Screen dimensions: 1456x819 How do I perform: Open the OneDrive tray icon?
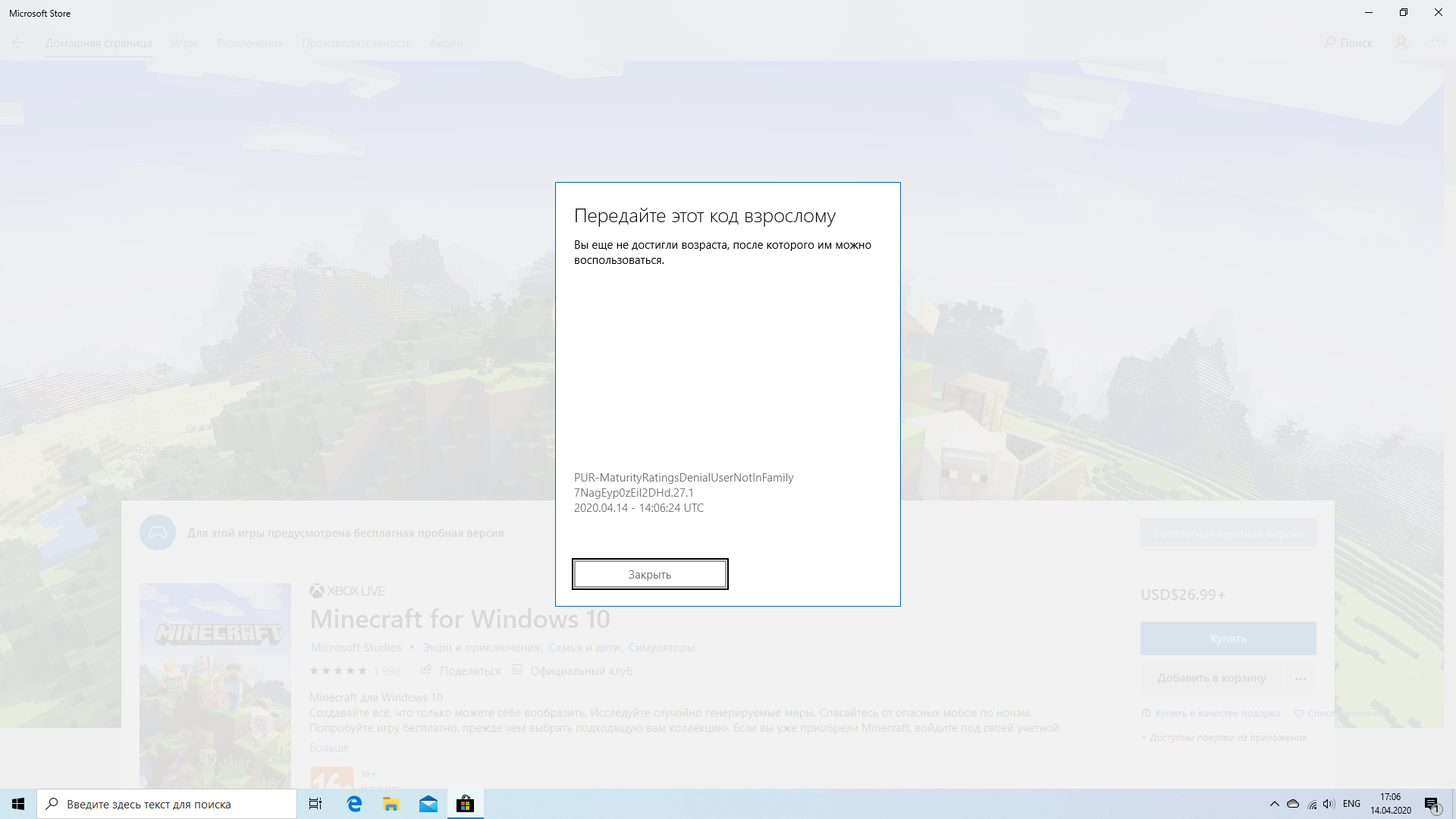1293,804
